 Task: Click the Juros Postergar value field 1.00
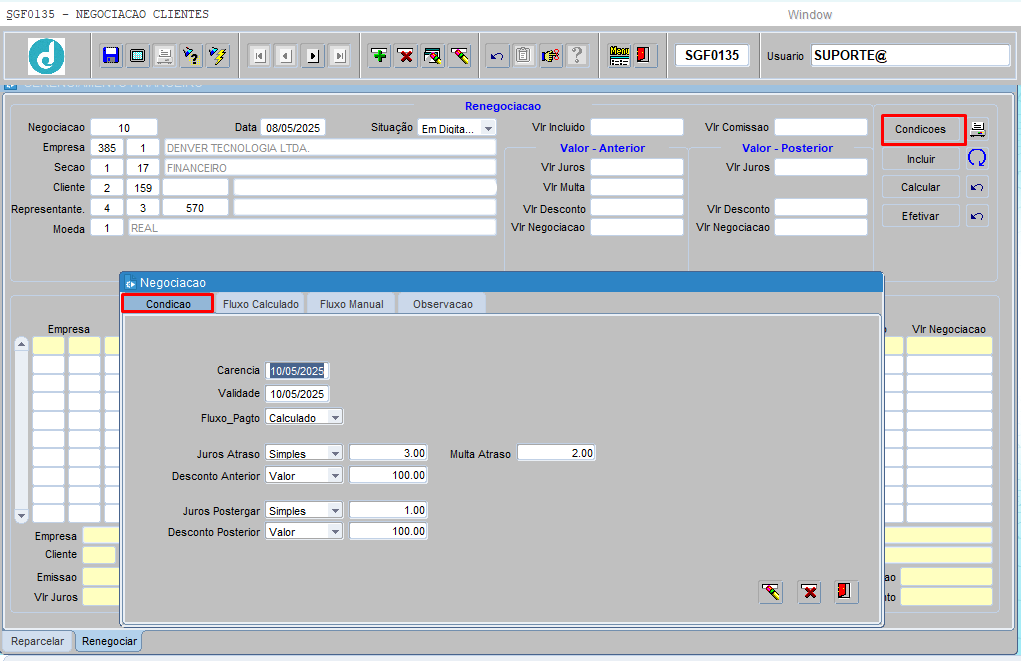388,510
